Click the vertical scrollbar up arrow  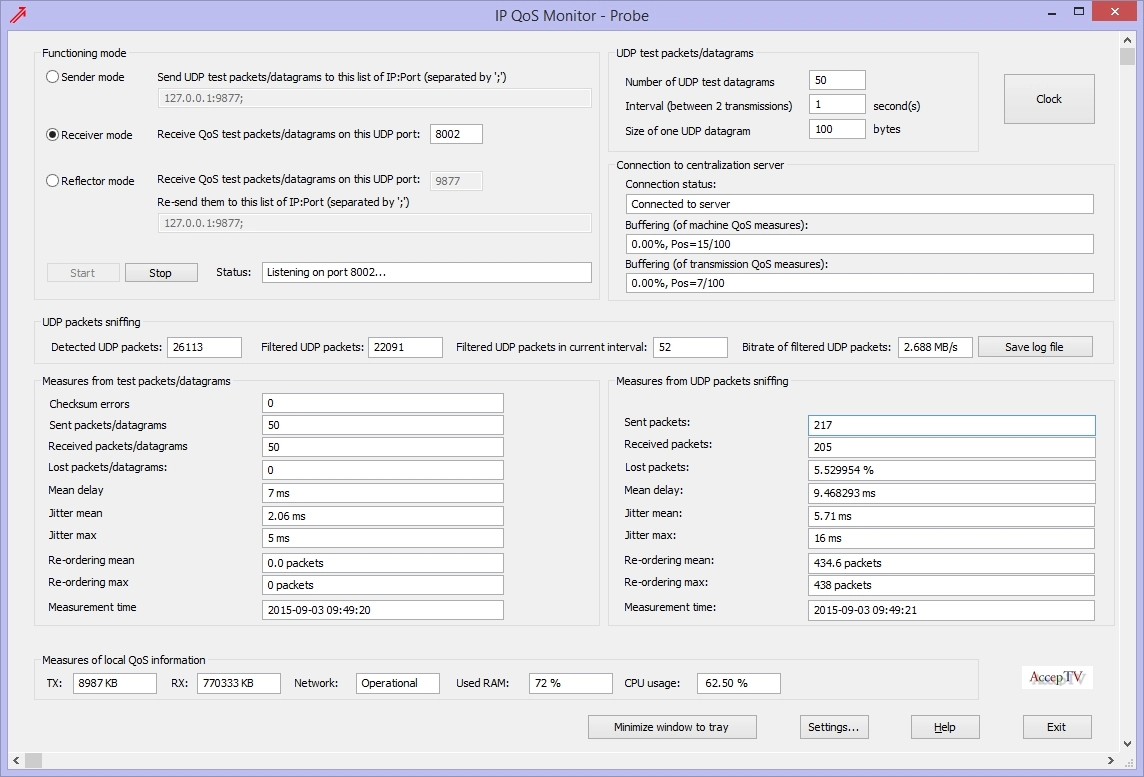1128,39
